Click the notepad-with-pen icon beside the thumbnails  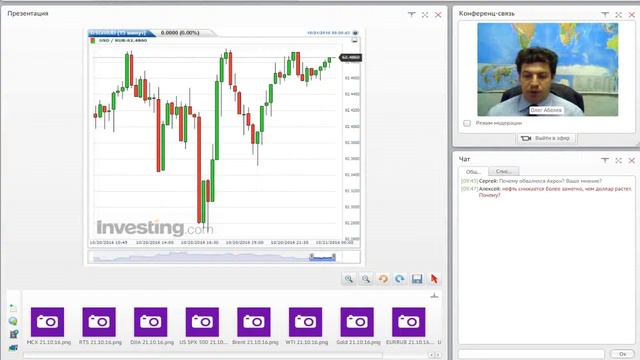coord(13,334)
